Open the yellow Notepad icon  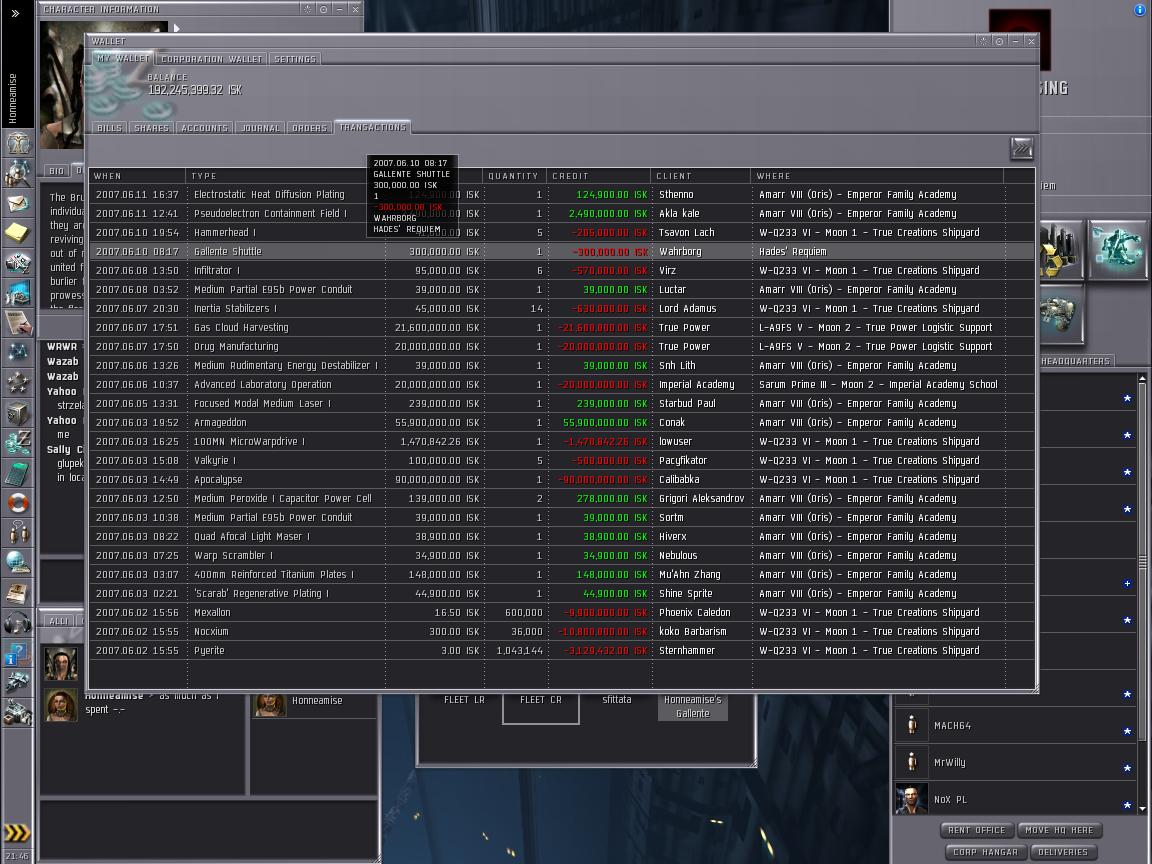click(x=18, y=233)
